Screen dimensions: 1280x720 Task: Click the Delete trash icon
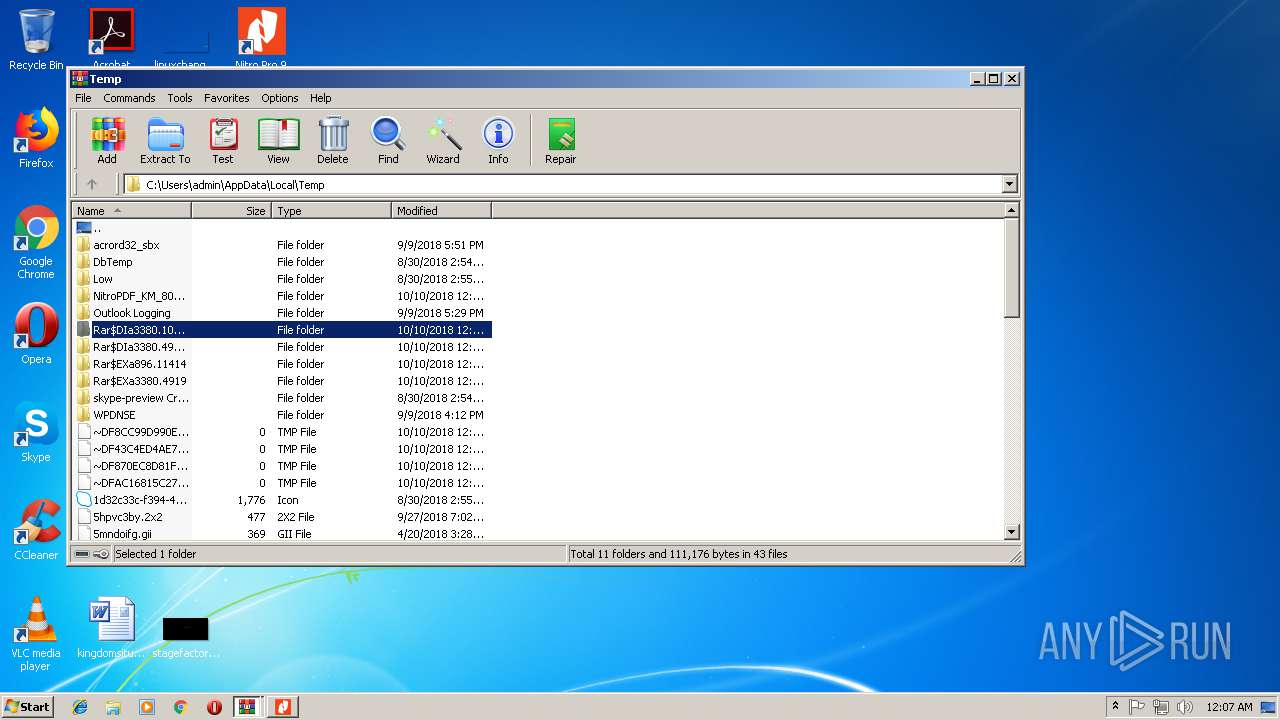click(333, 140)
